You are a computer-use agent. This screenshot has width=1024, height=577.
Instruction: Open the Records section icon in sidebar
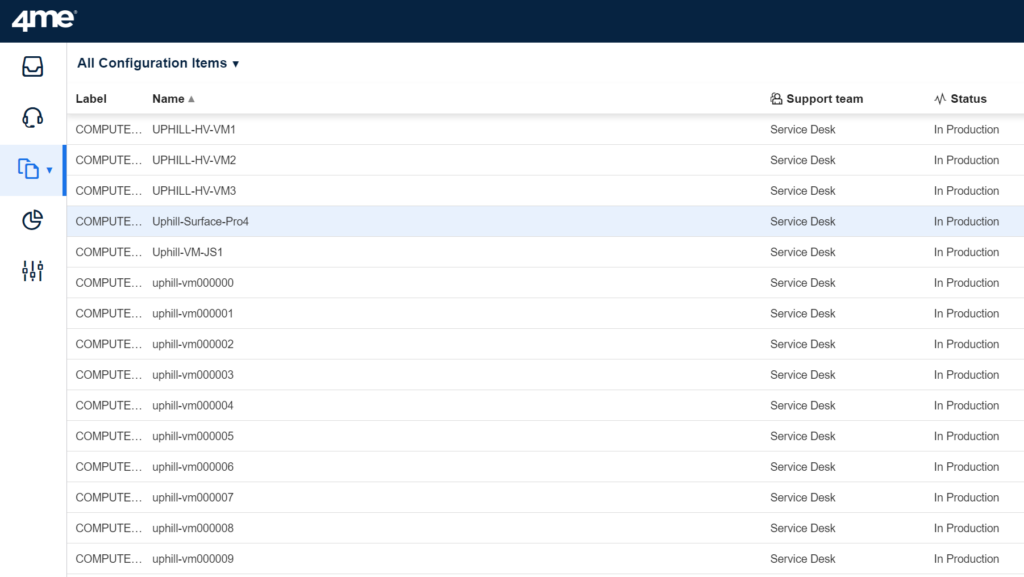(x=28, y=169)
